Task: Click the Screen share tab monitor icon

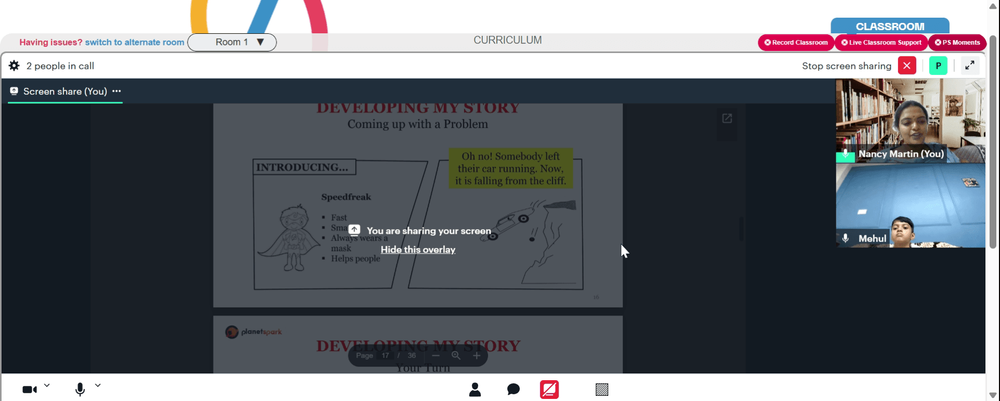Action: click(14, 91)
